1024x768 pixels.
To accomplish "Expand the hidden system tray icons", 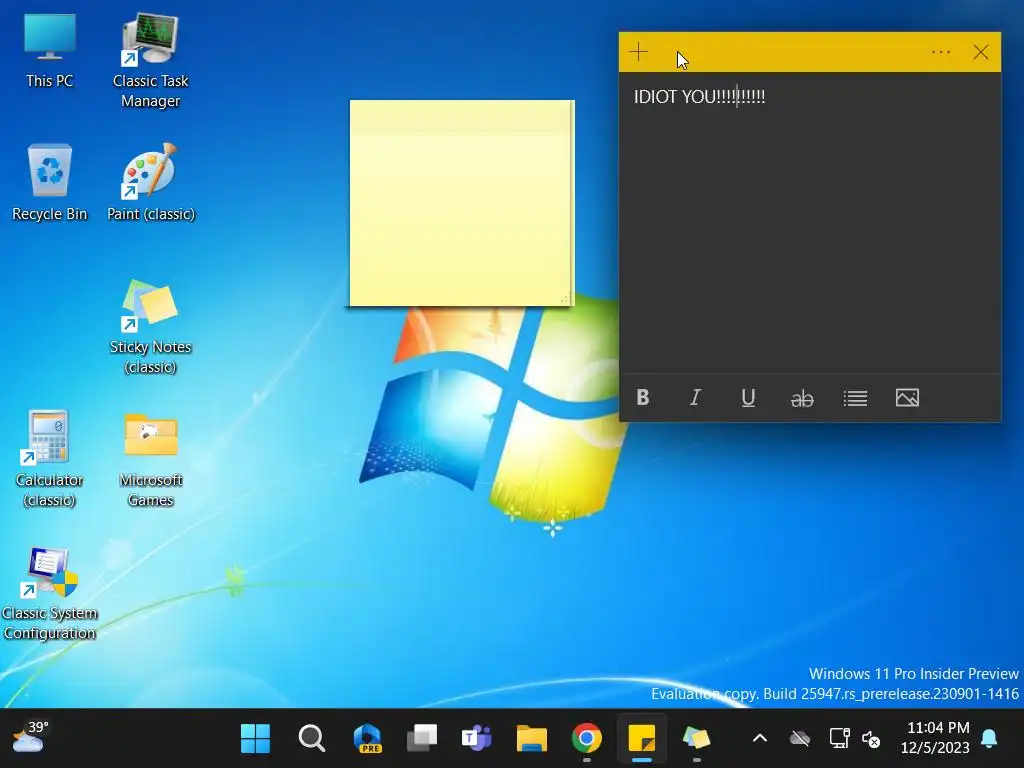I will tap(760, 739).
